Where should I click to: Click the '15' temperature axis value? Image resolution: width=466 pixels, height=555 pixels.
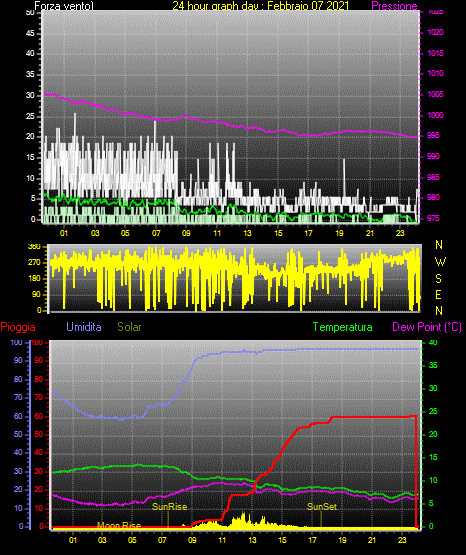(x=433, y=457)
